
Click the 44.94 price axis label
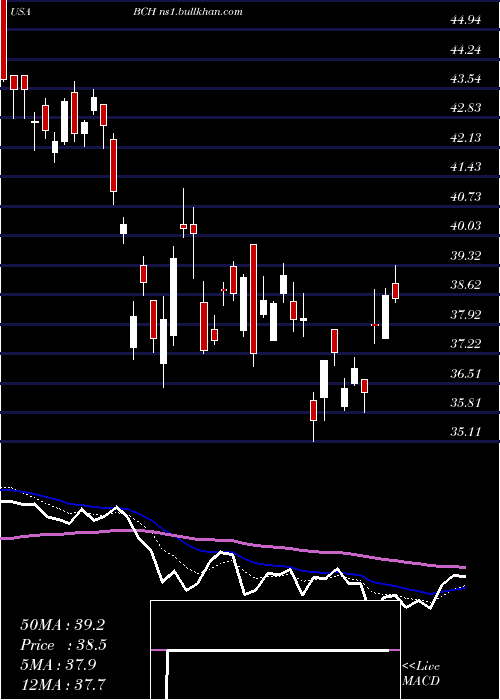click(x=466, y=20)
